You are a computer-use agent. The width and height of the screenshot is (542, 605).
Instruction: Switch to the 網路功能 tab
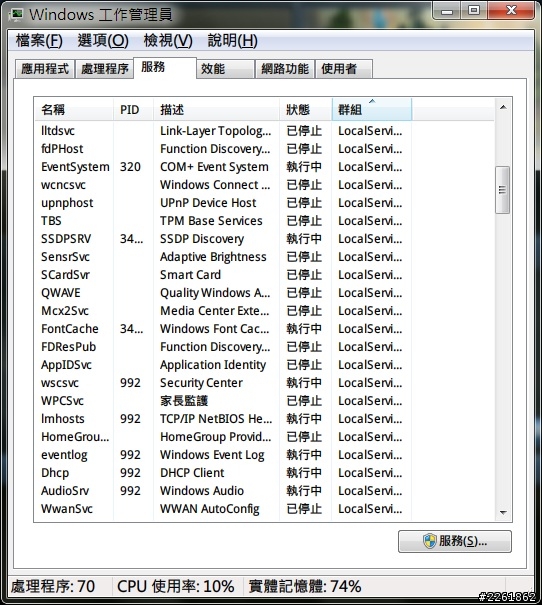tap(285, 69)
